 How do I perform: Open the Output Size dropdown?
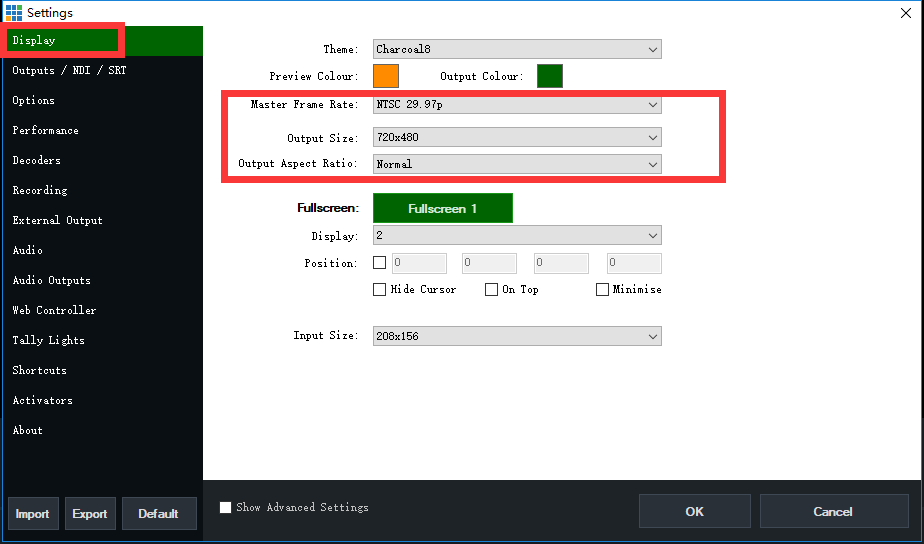[517, 137]
